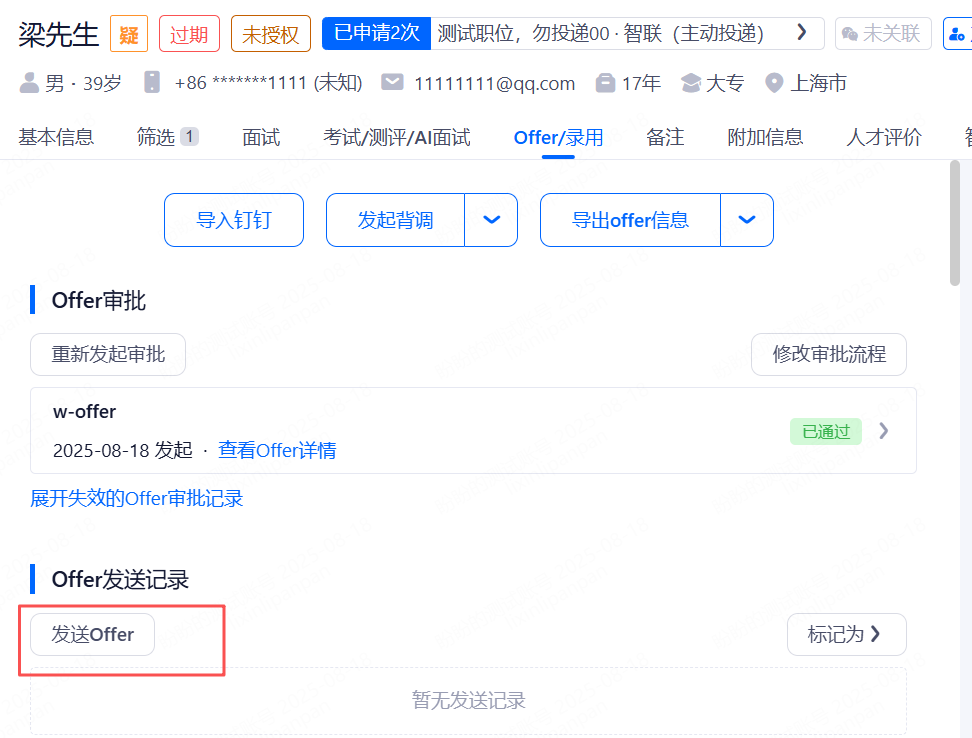Expand 展开失效的Offer审批记录 link

pos(137,498)
